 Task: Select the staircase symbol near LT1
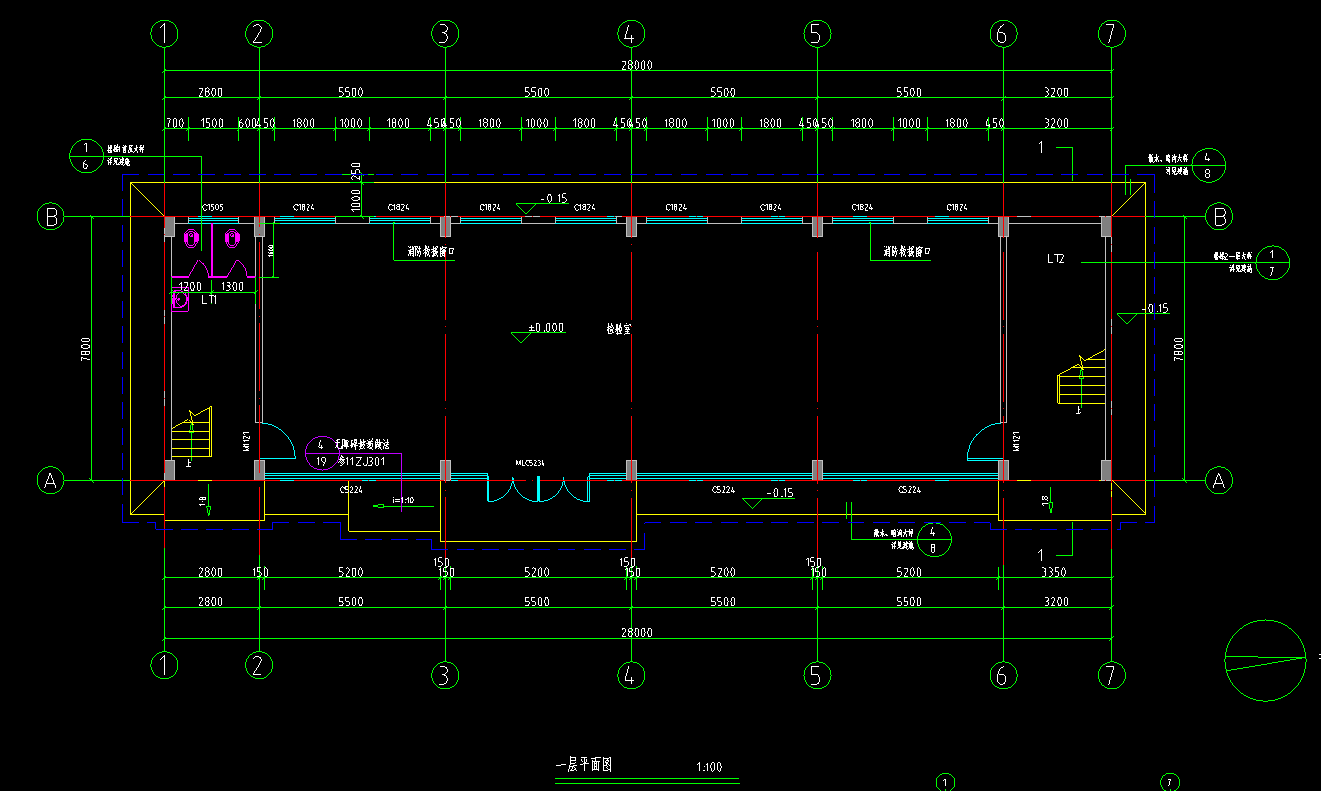pyautogui.click(x=191, y=433)
